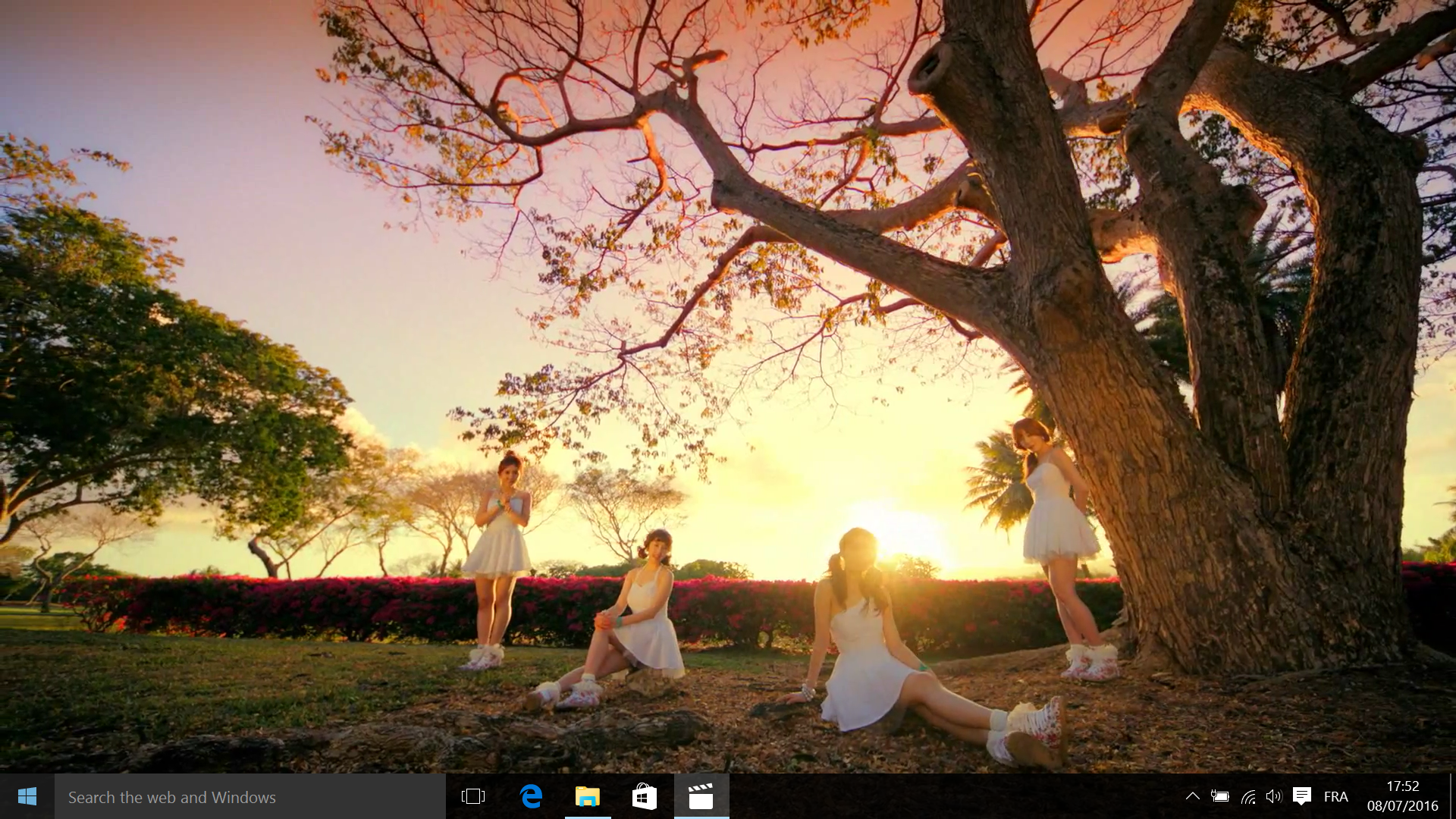Show hidden system tray icons

pyautogui.click(x=1192, y=796)
